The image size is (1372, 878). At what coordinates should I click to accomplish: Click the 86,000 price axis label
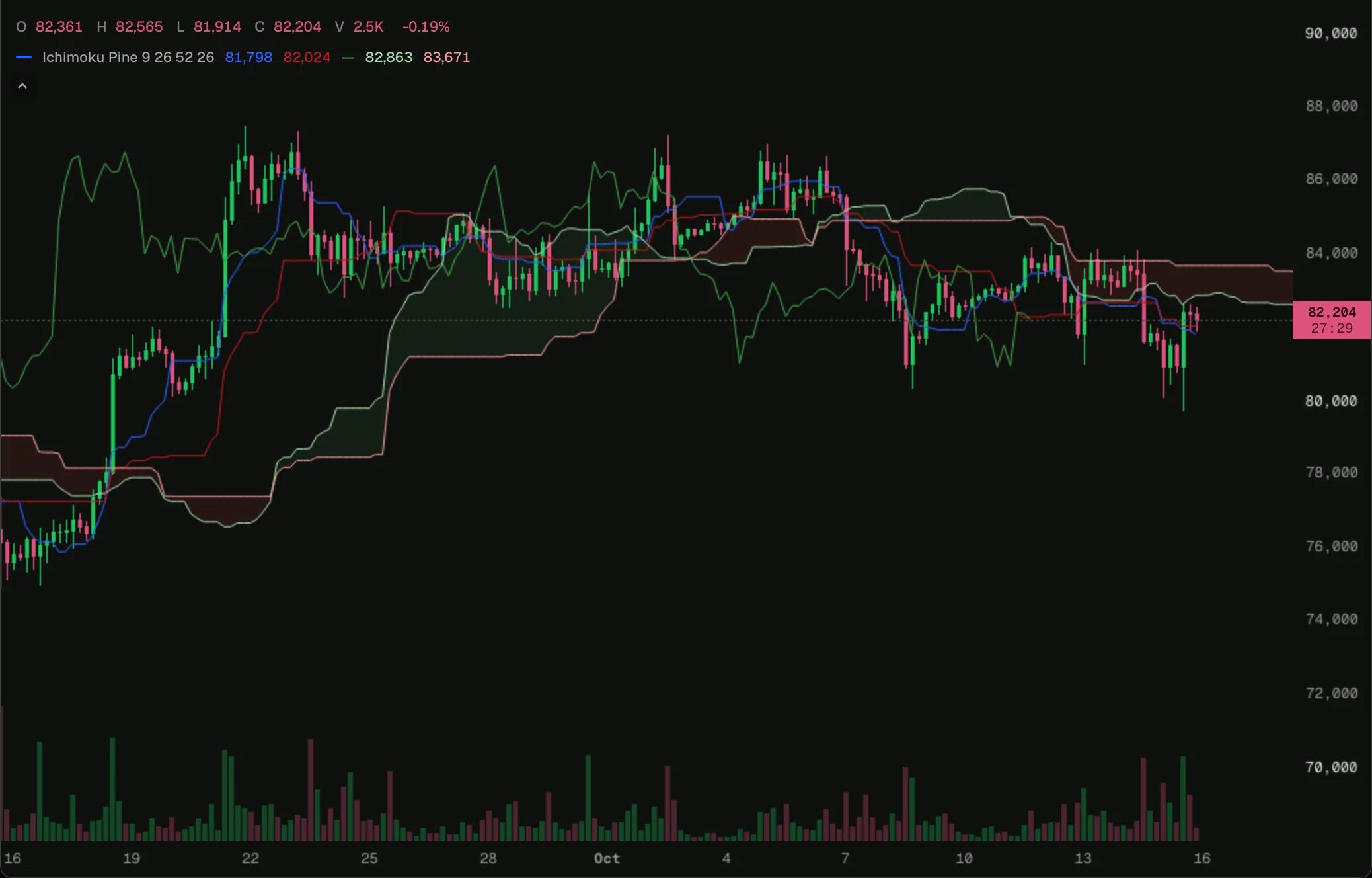coord(1331,179)
